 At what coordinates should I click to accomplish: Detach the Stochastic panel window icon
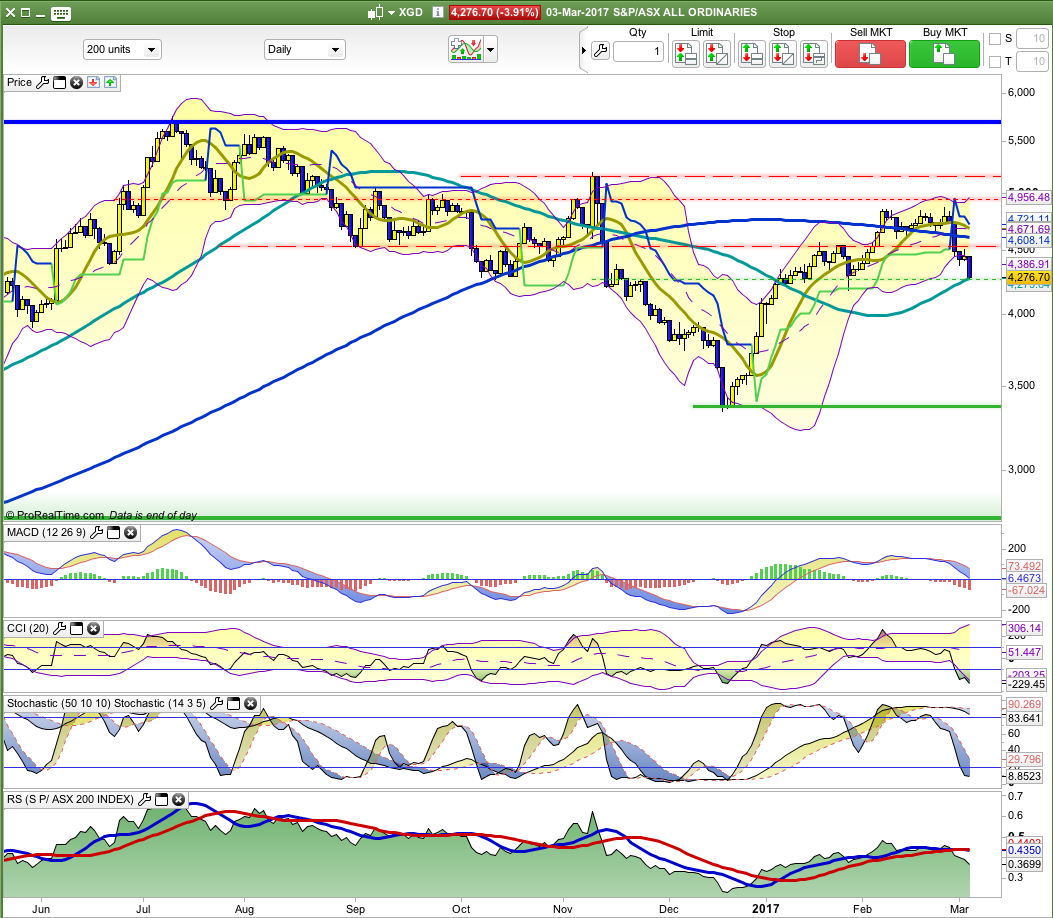[234, 704]
